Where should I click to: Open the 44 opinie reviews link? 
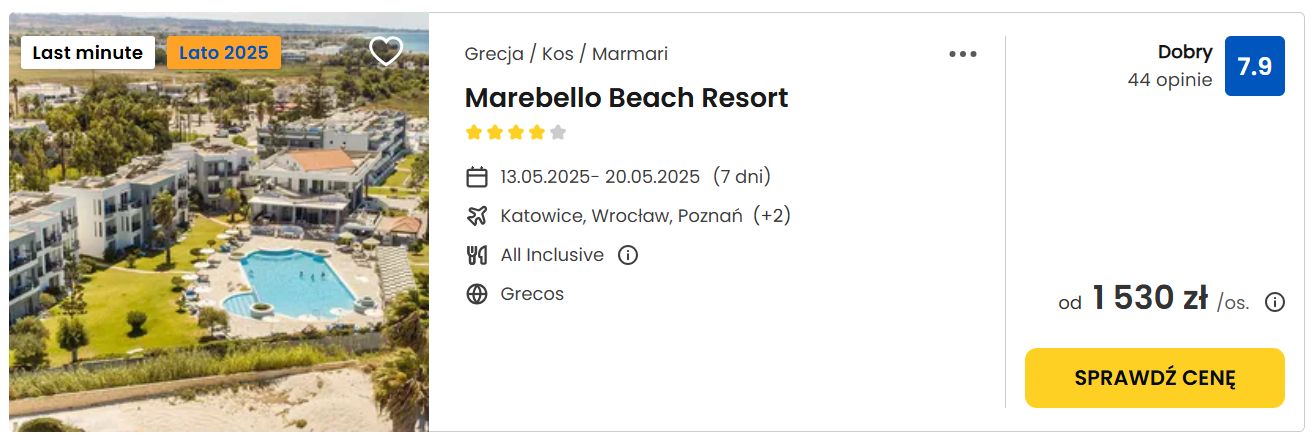click(x=1170, y=80)
